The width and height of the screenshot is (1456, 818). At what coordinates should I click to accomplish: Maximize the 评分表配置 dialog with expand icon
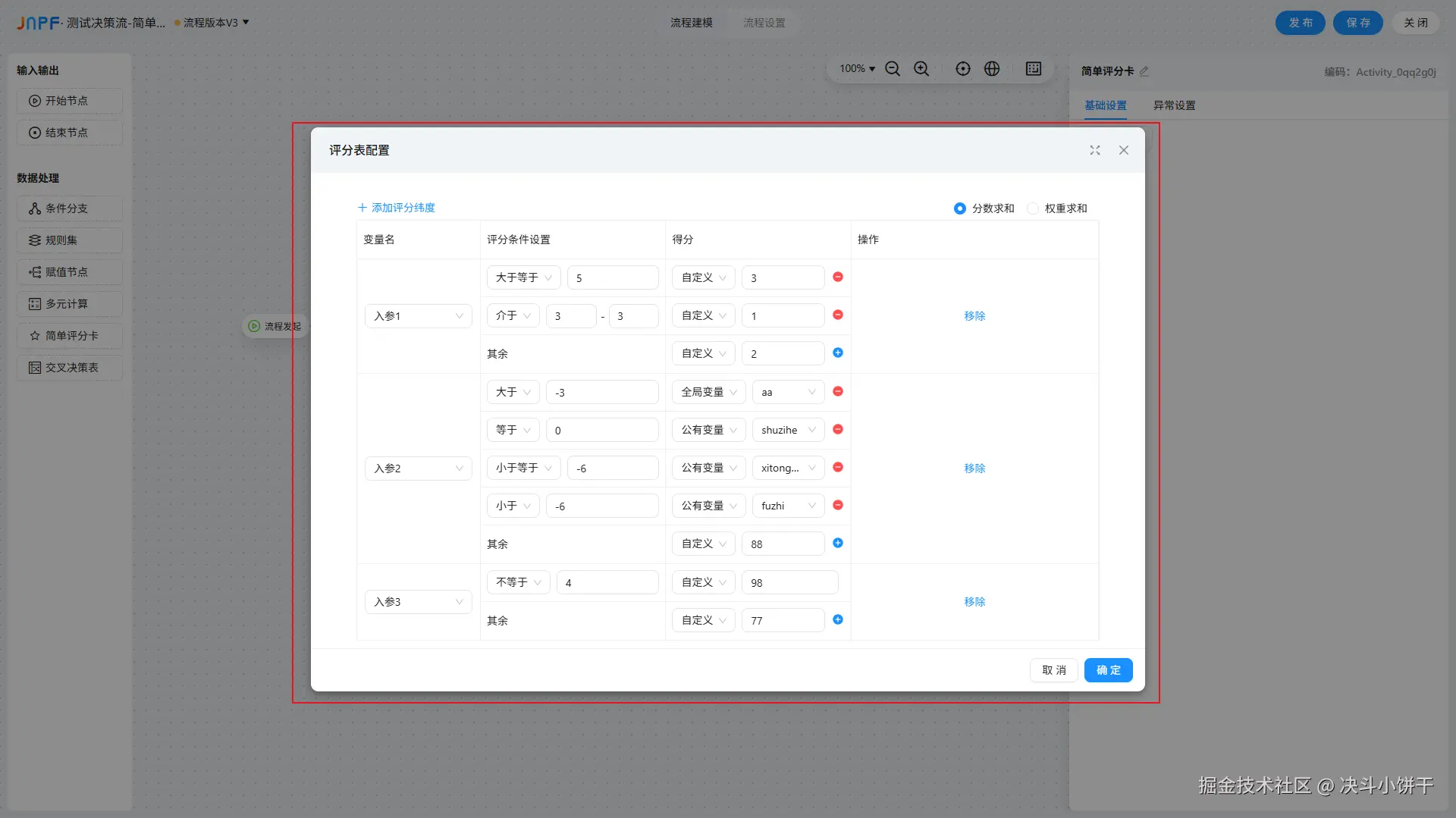[1094, 150]
